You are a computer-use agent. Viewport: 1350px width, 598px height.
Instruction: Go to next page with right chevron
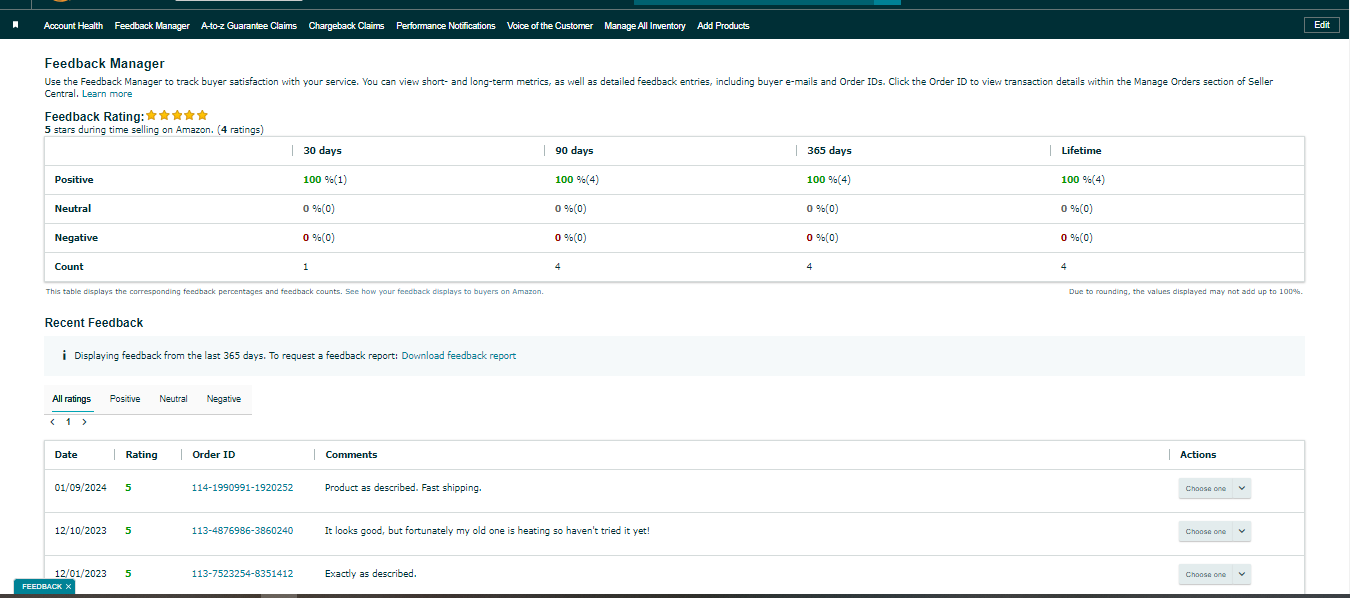[x=84, y=422]
